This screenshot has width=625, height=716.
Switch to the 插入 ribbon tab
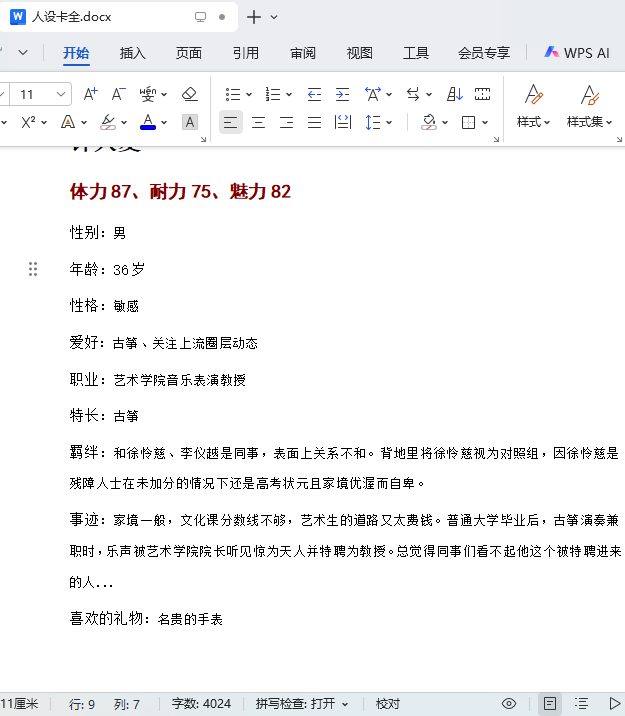click(132, 53)
